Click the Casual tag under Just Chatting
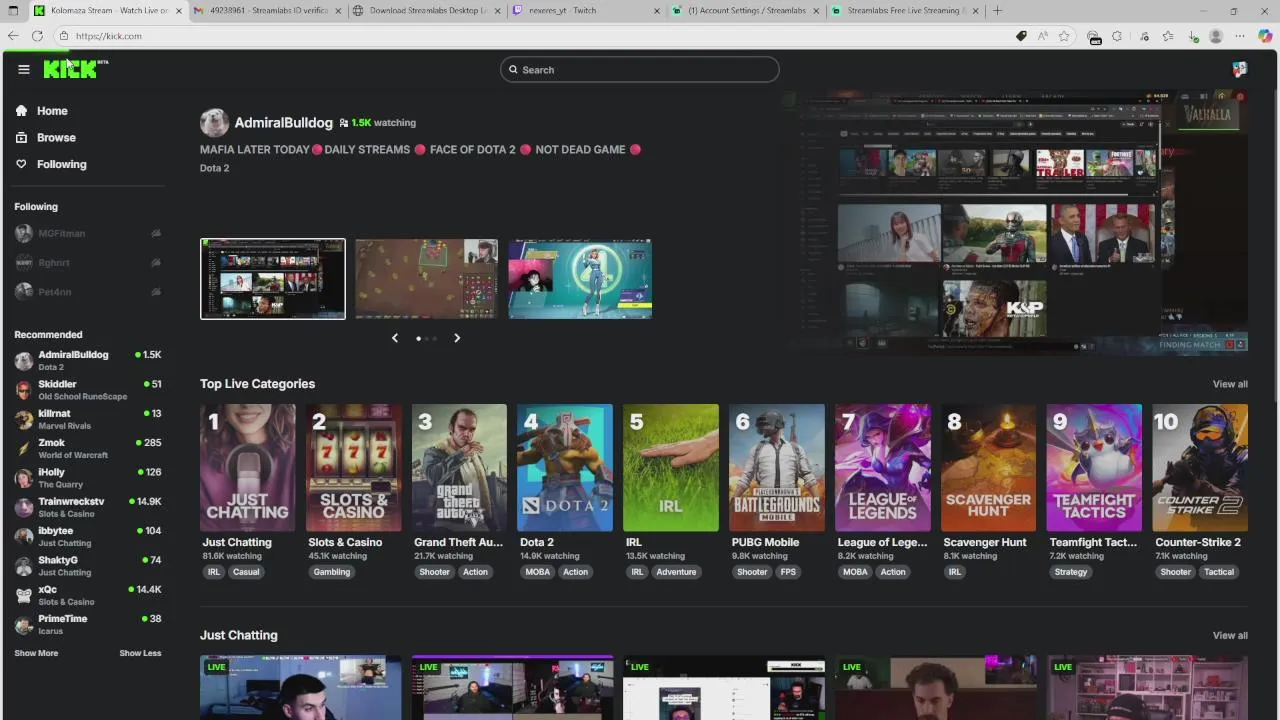 [246, 572]
